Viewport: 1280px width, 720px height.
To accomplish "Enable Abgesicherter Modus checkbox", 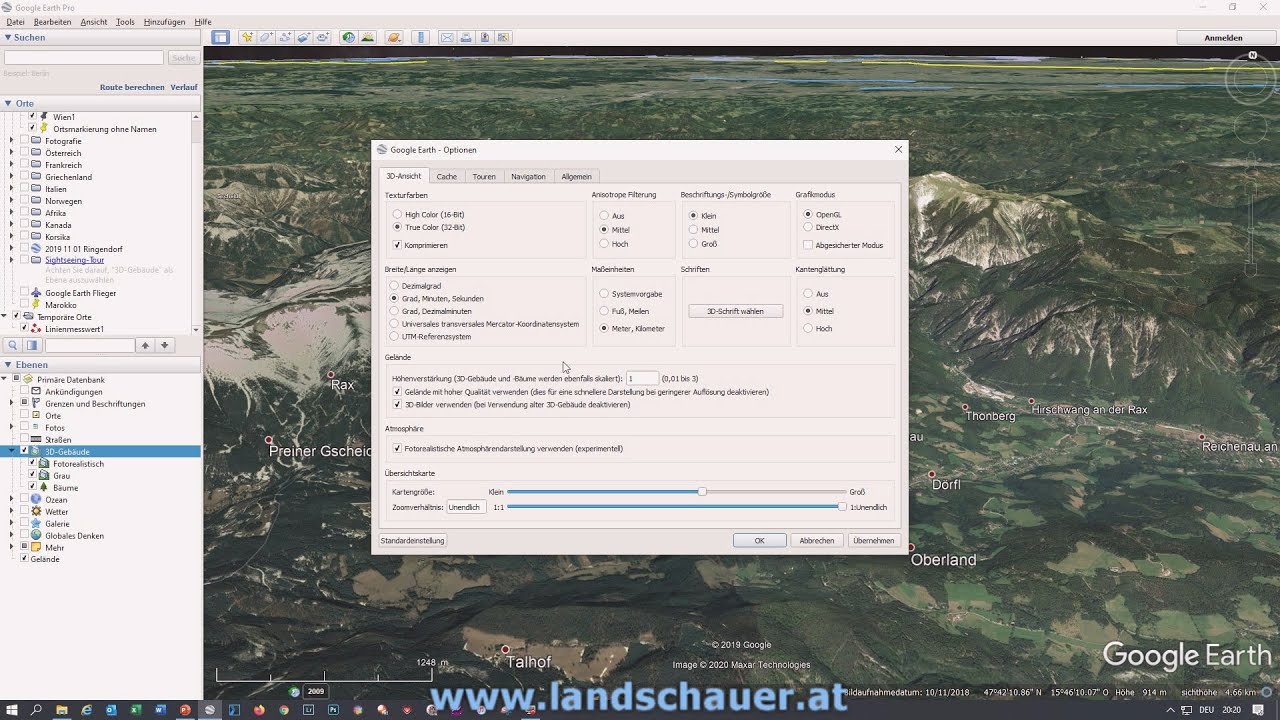I will [808, 245].
